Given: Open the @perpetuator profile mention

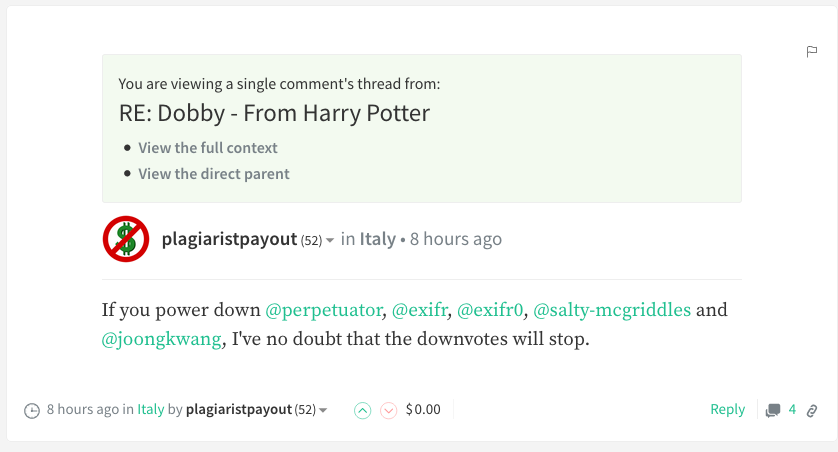Looking at the screenshot, I should click(324, 309).
